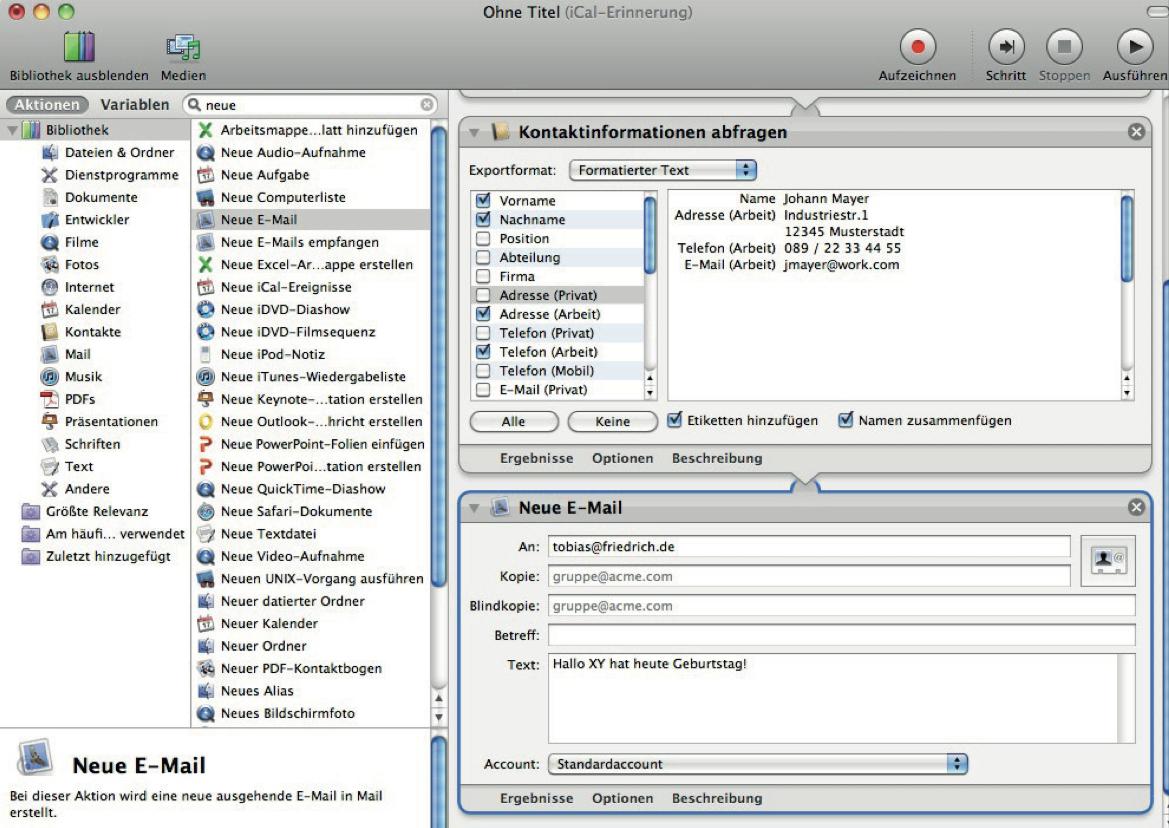This screenshot has width=1169, height=828.
Task: Click the Neue Safari-Dokumente icon
Action: 206,511
